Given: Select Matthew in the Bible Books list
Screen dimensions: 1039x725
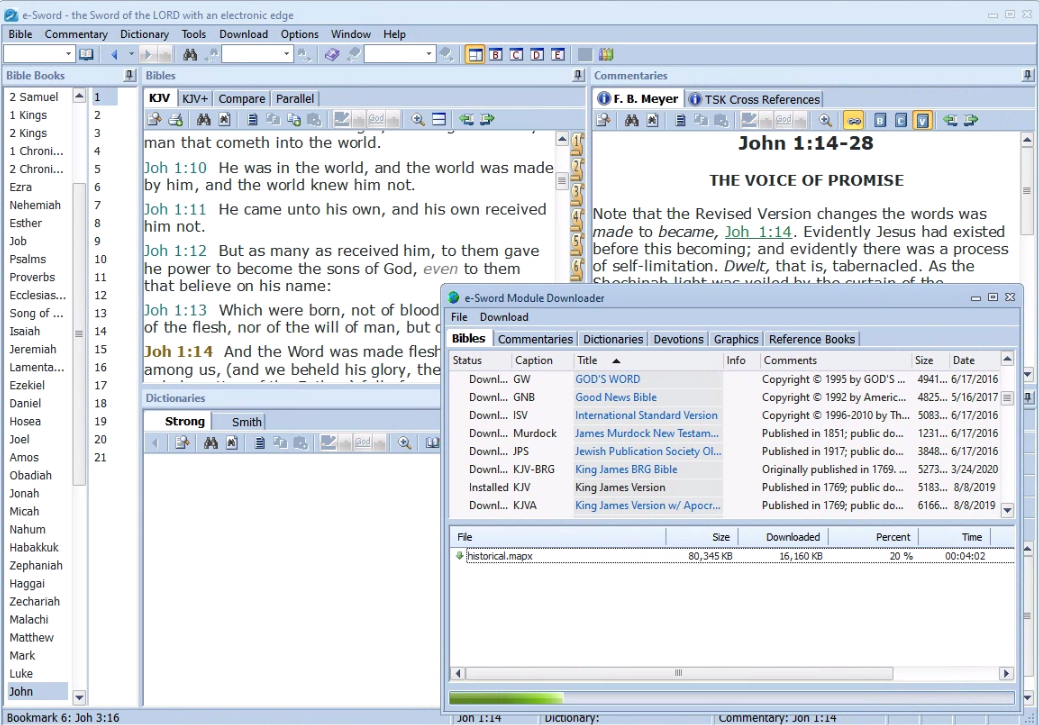Looking at the screenshot, I should coord(32,637).
